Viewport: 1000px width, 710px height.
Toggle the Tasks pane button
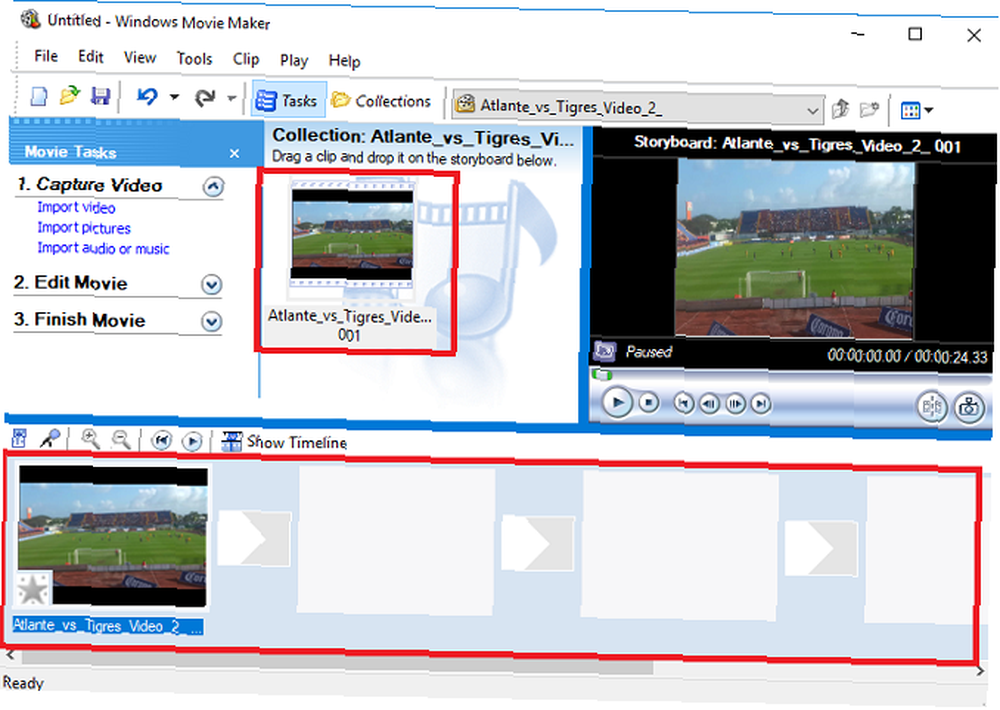288,100
